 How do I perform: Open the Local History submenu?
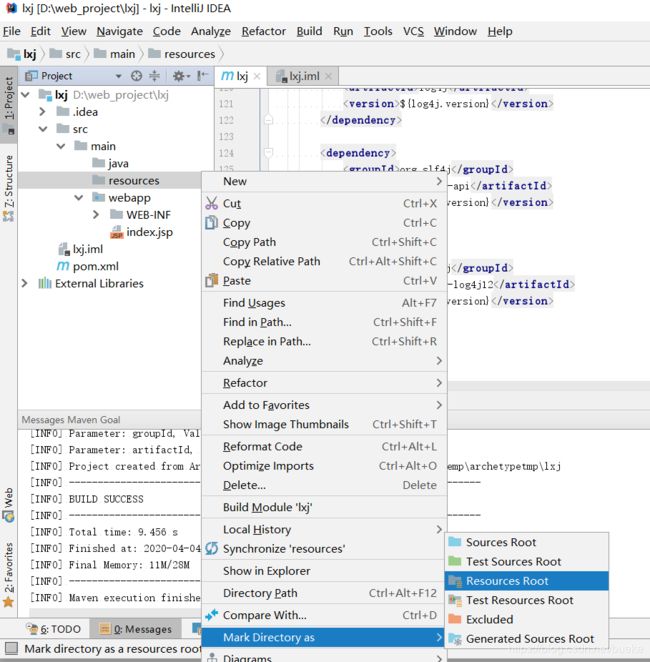(x=324, y=529)
